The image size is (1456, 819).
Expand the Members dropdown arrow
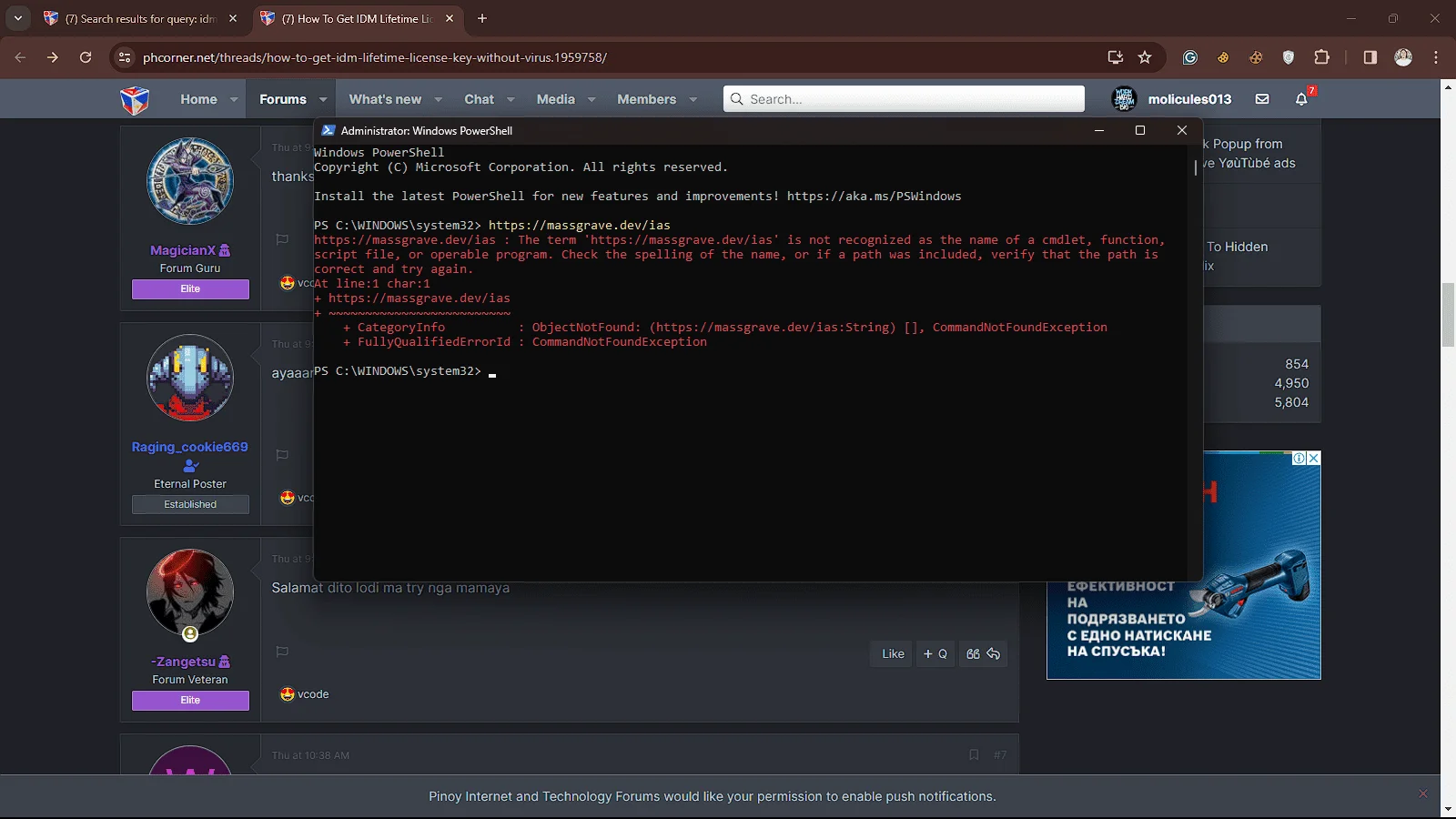point(693,99)
